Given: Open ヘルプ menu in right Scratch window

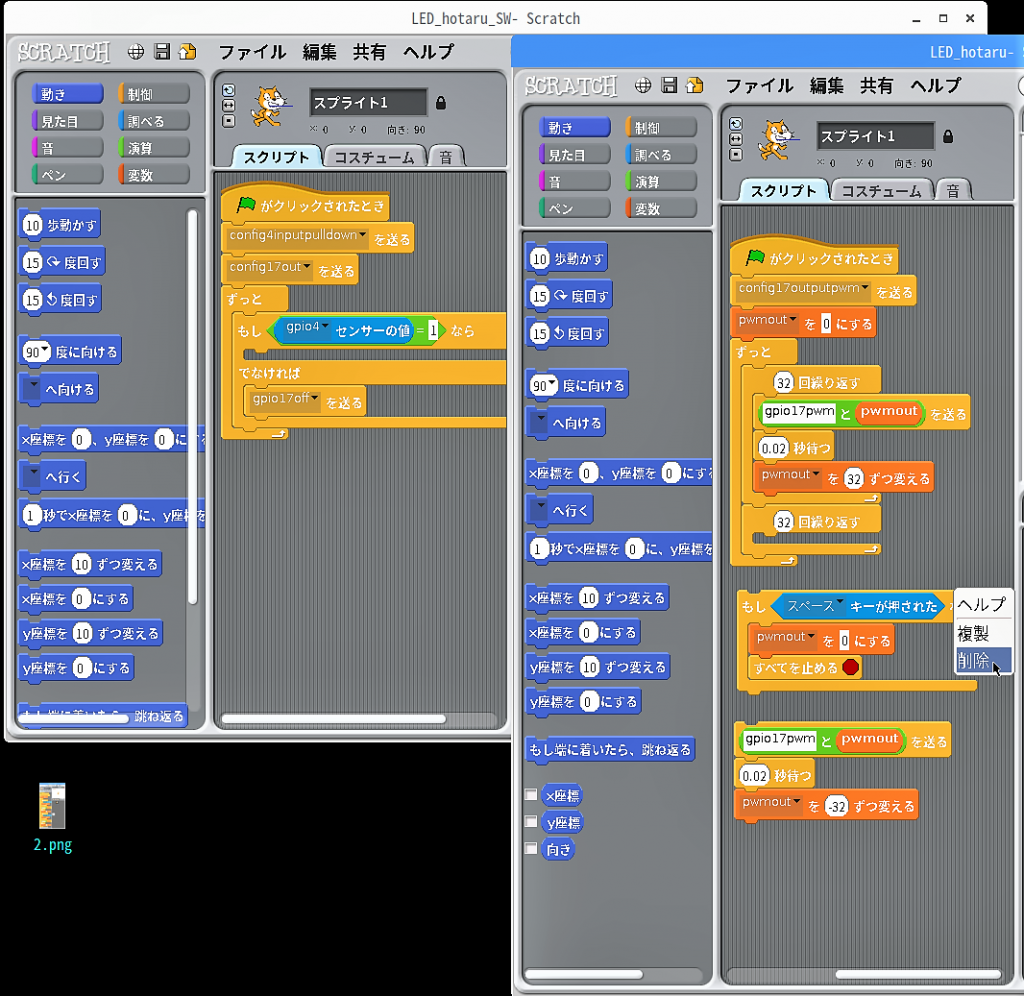Looking at the screenshot, I should tap(936, 86).
